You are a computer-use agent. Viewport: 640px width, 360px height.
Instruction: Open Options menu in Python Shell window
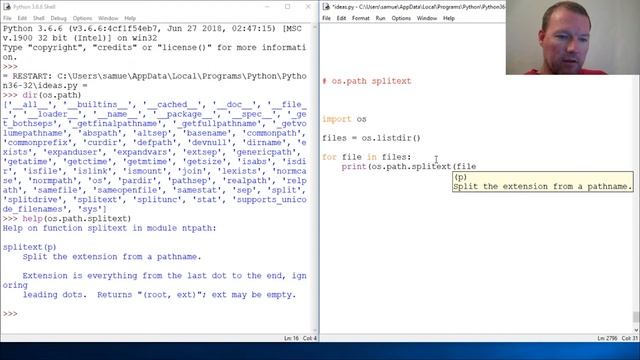(82, 18)
